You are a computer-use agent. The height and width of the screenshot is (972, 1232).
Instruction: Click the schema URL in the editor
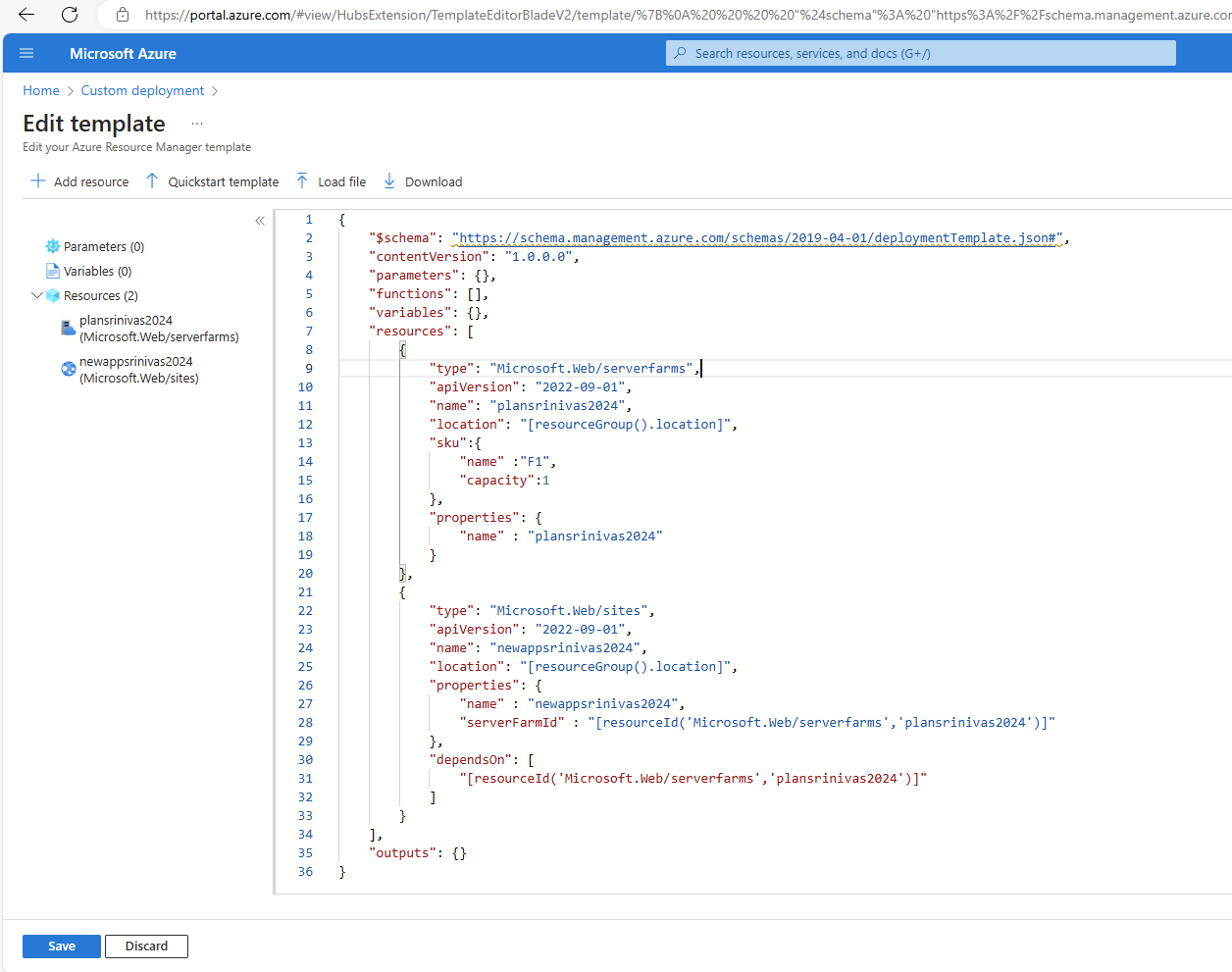click(x=756, y=238)
